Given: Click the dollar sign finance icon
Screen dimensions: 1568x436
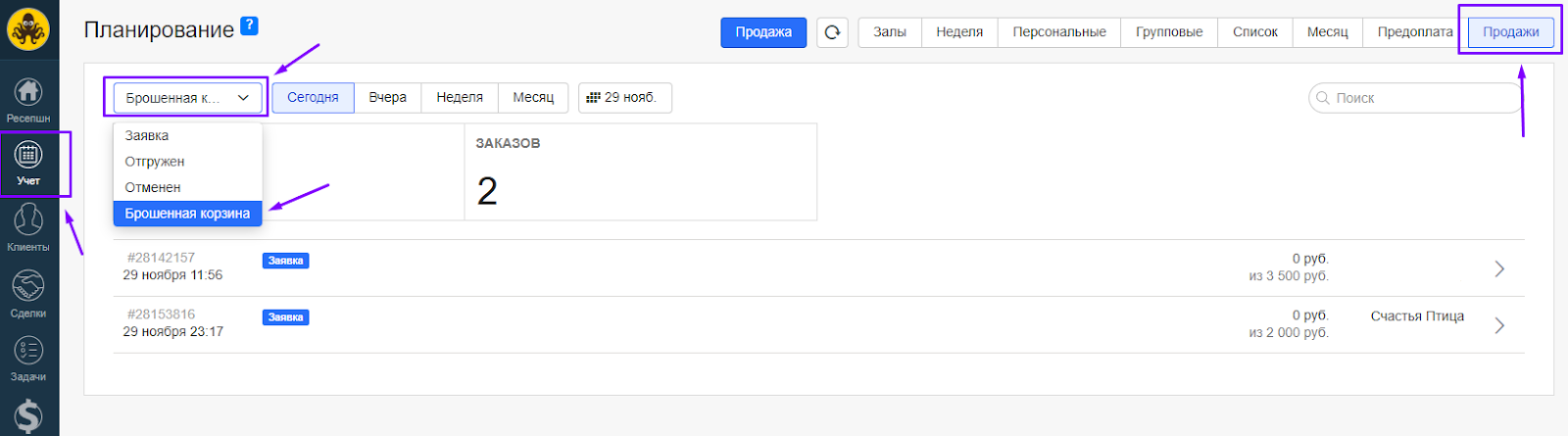Looking at the screenshot, I should (28, 416).
